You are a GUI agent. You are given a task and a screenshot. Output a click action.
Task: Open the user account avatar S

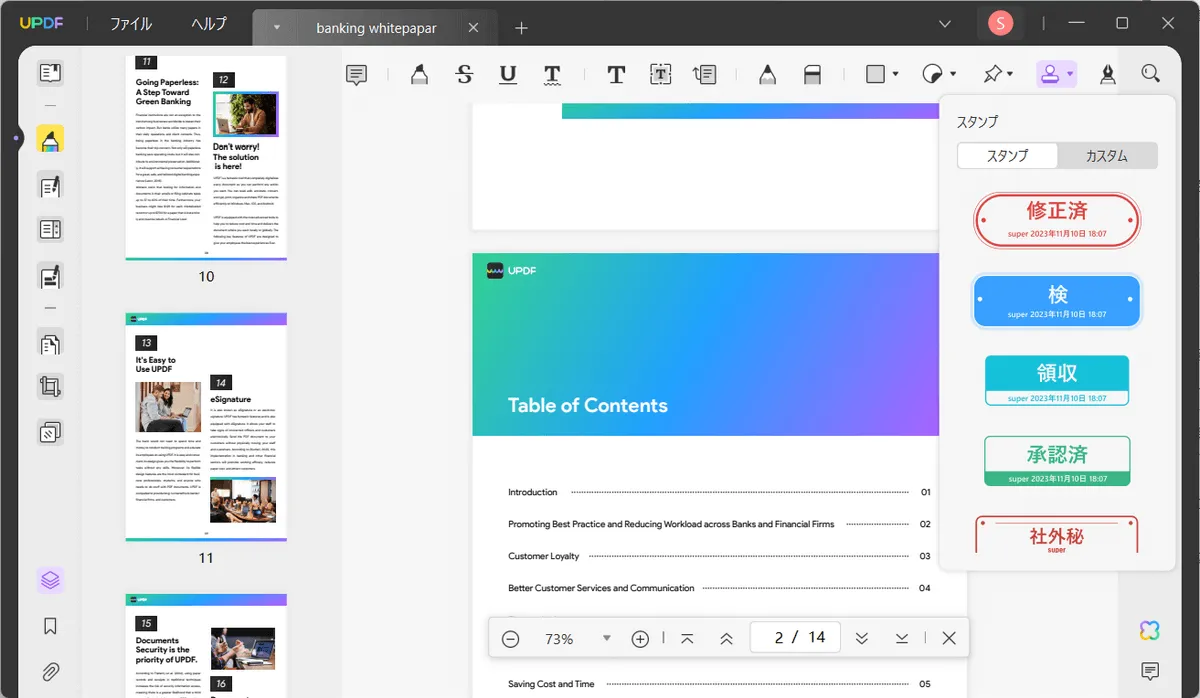point(1000,23)
